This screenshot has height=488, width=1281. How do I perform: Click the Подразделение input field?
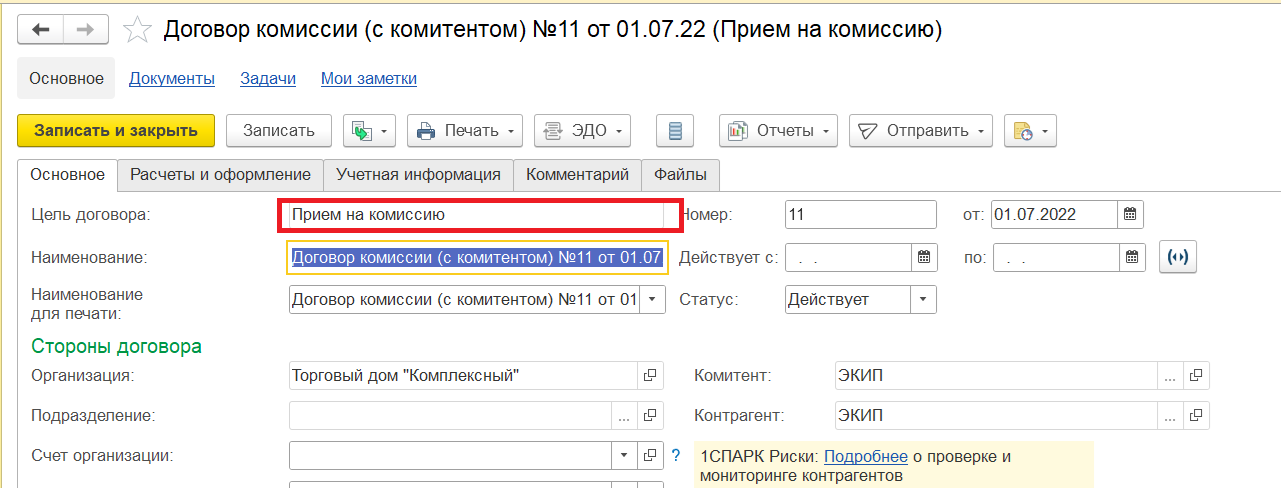click(x=450, y=415)
